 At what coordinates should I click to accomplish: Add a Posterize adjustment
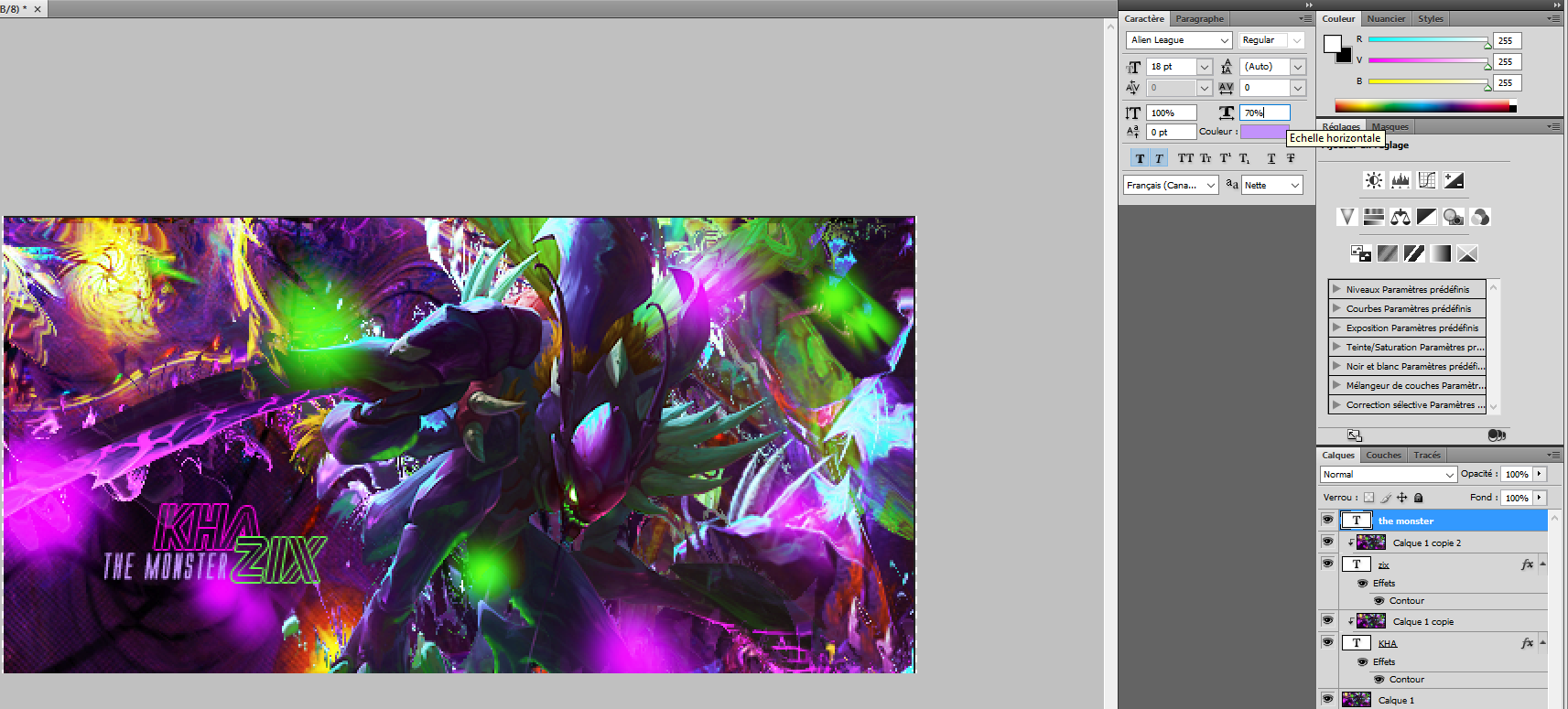tap(1388, 253)
